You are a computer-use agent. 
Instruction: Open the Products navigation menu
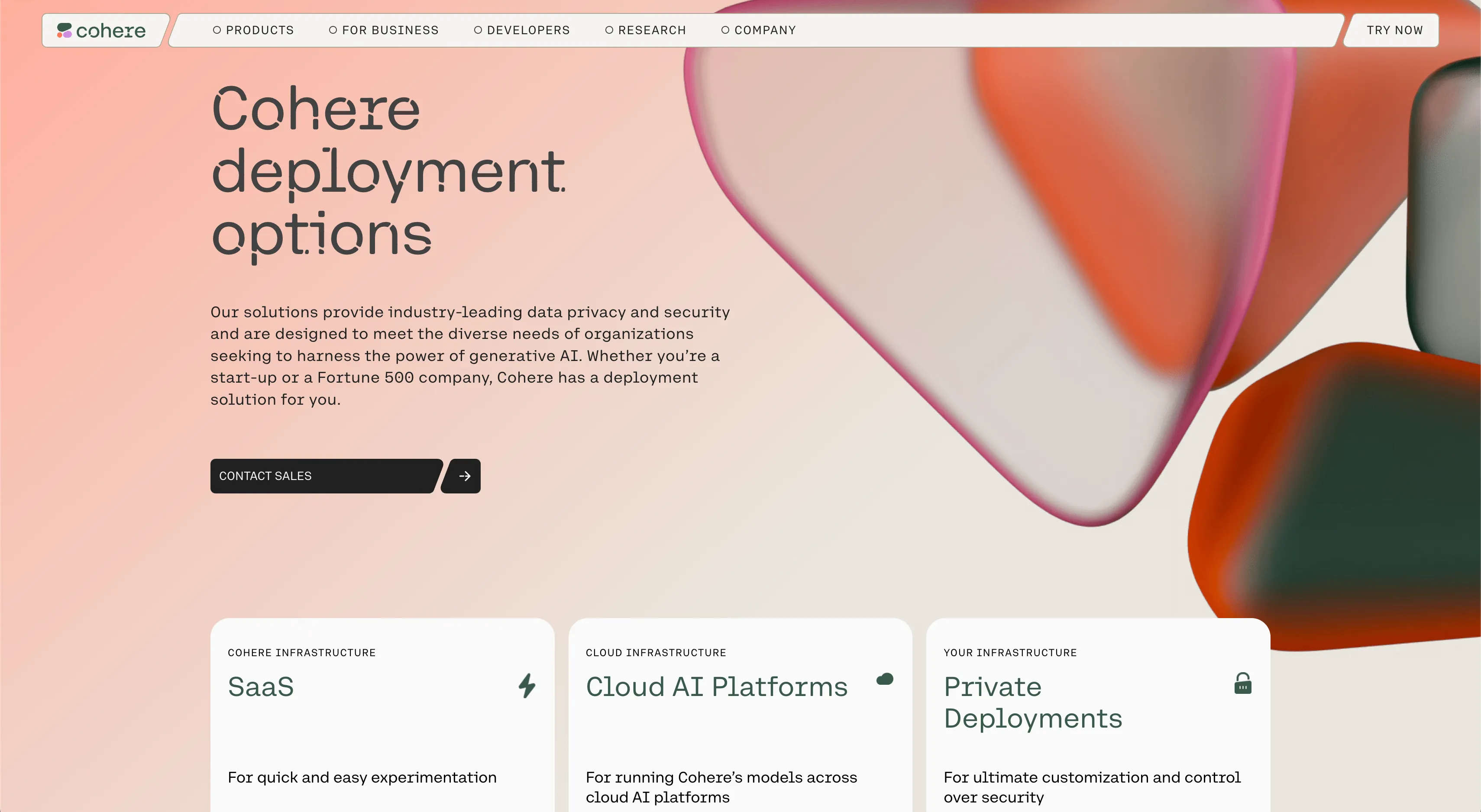point(259,30)
